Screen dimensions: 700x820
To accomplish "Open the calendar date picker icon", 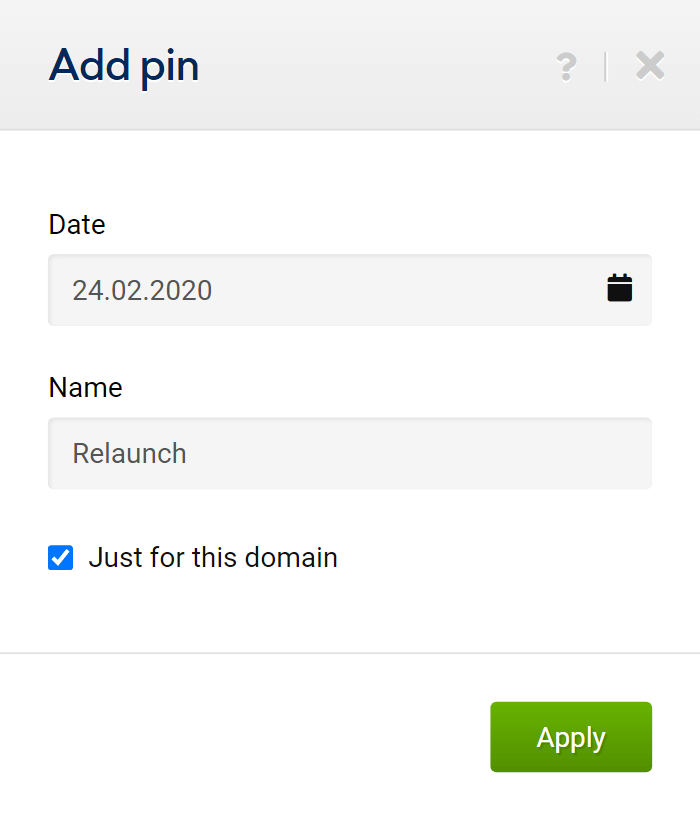I will click(x=619, y=288).
